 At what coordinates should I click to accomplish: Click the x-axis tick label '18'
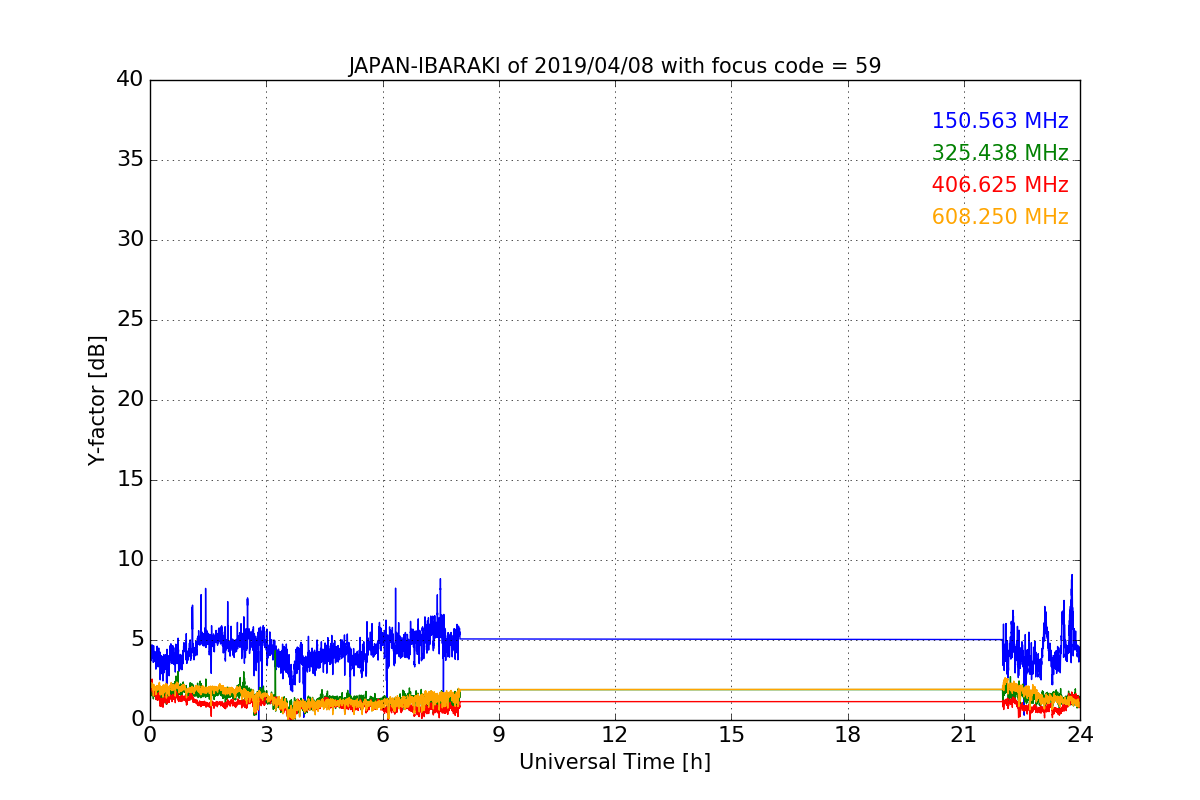click(x=848, y=734)
